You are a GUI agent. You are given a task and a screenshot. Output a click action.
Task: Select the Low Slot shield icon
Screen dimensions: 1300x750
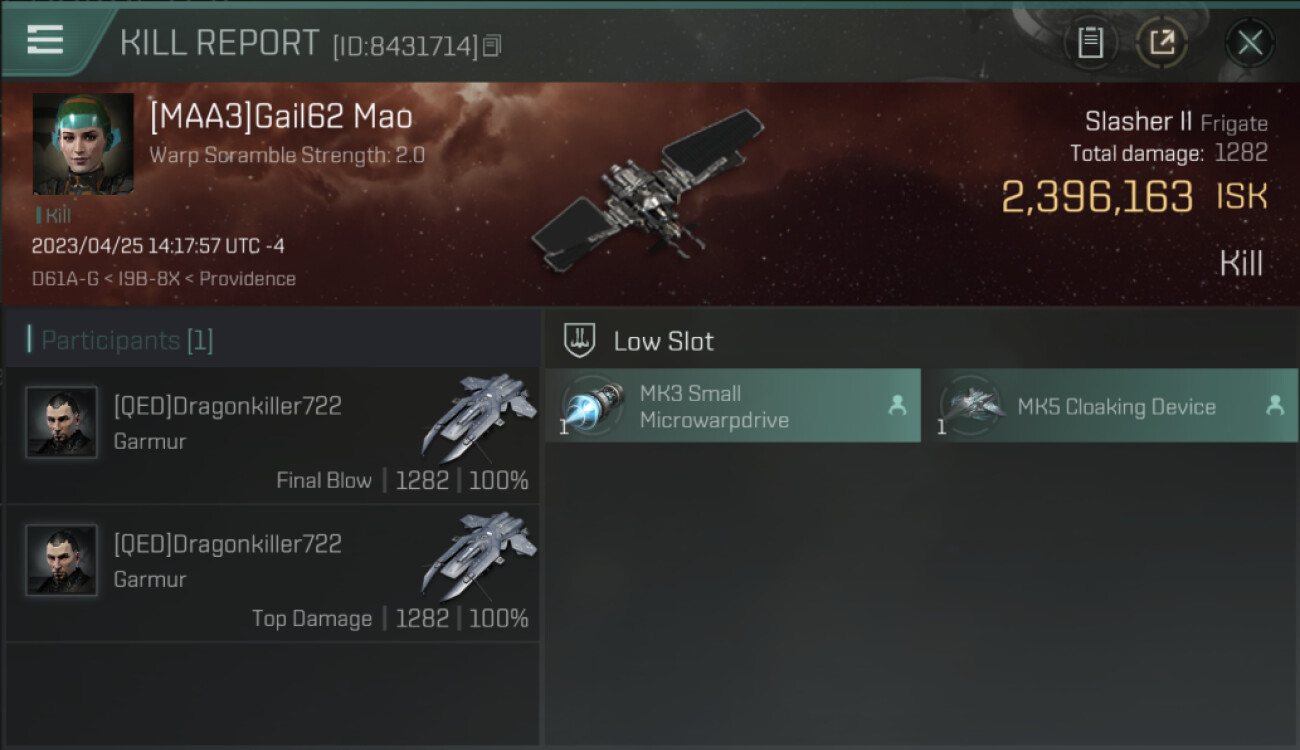coord(580,340)
